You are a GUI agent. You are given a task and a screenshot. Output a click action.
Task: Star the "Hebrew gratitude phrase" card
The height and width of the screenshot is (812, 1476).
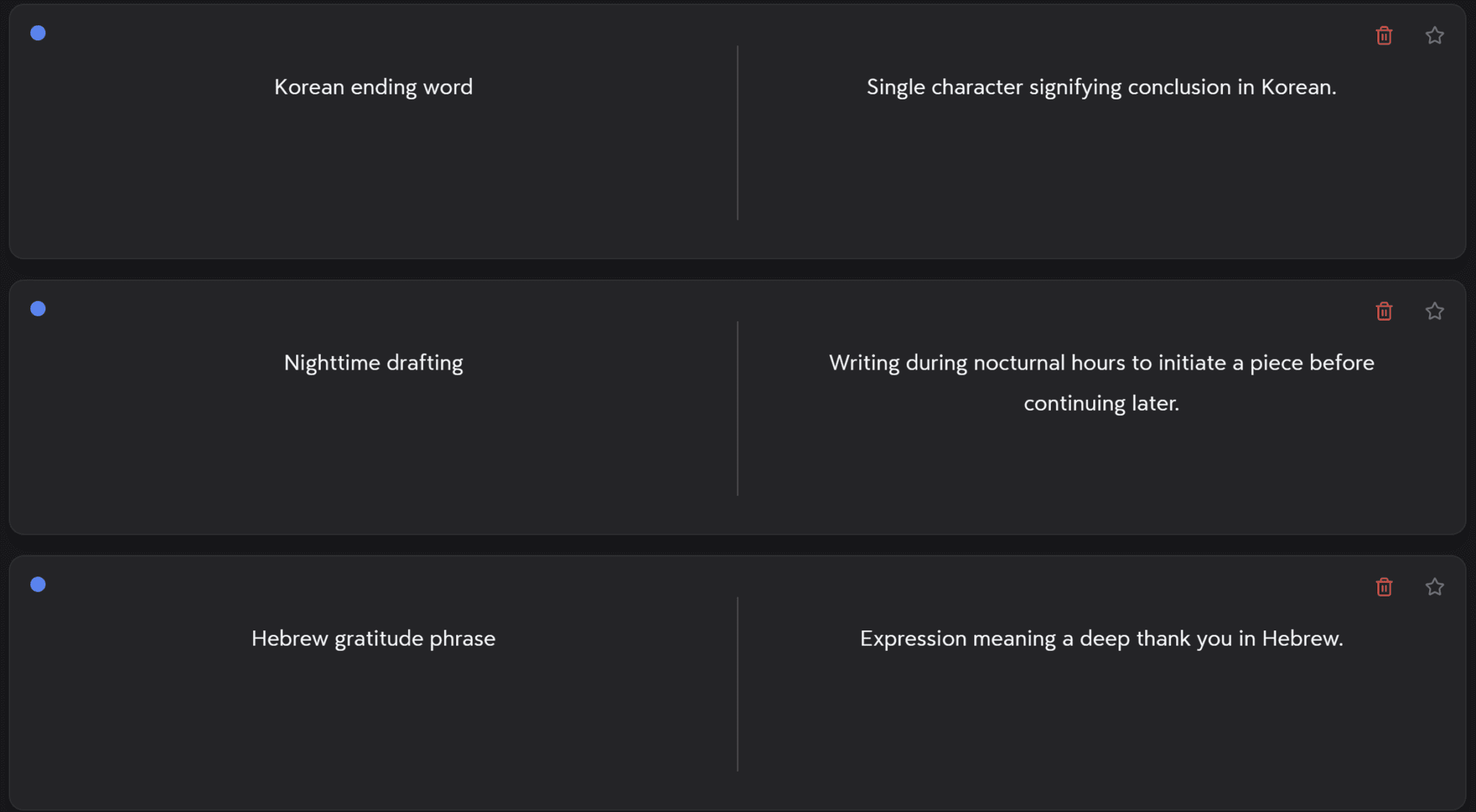coord(1435,586)
